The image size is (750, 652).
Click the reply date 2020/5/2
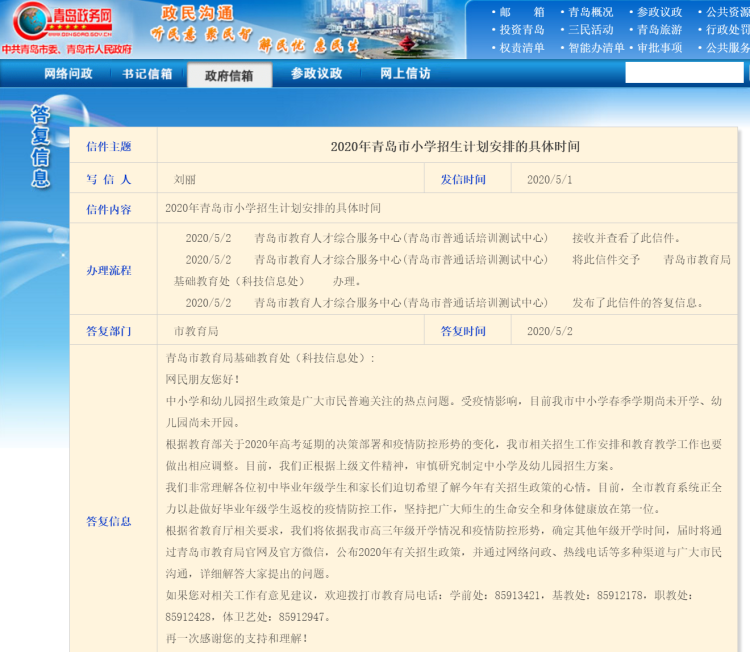coord(550,331)
